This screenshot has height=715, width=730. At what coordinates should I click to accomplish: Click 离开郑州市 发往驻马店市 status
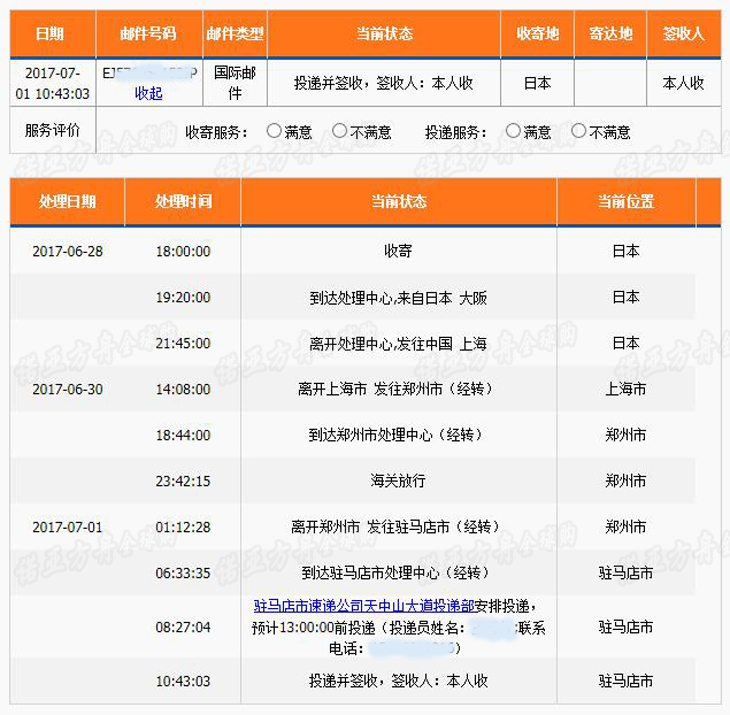(x=395, y=527)
